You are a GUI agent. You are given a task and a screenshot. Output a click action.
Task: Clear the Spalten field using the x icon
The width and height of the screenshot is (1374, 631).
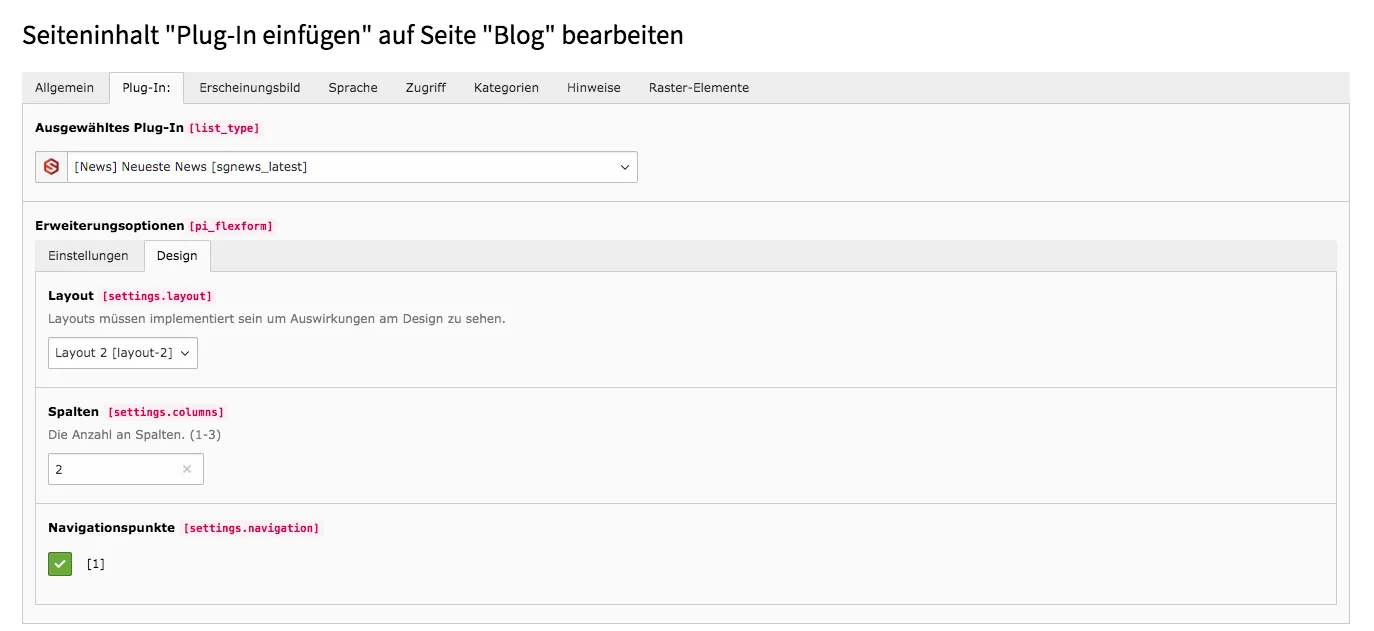coord(186,469)
